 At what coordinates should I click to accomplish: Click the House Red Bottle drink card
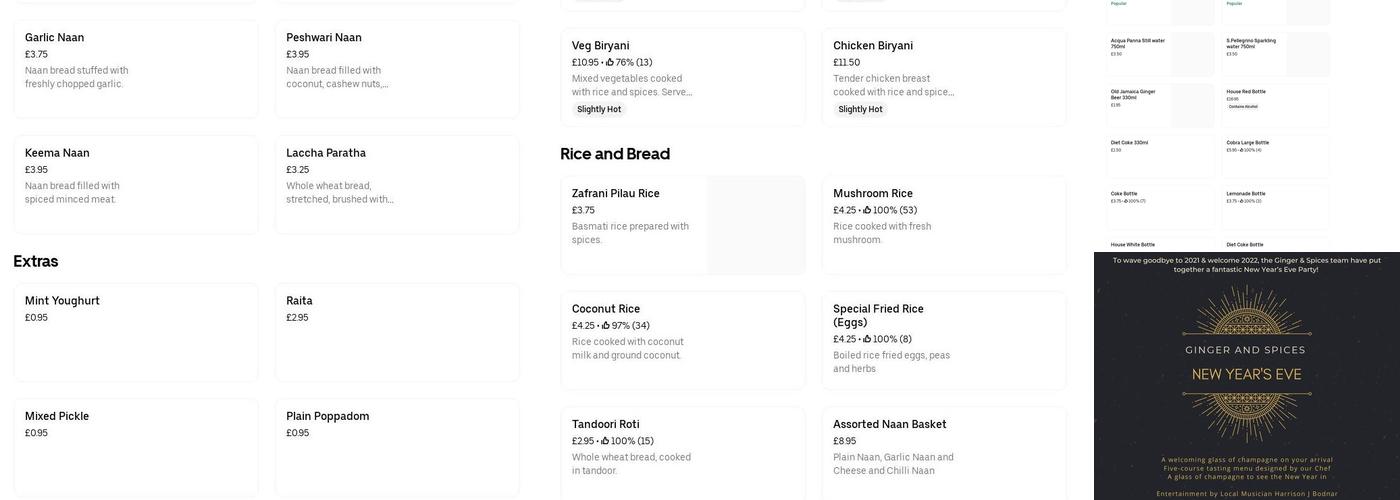click(x=1276, y=105)
